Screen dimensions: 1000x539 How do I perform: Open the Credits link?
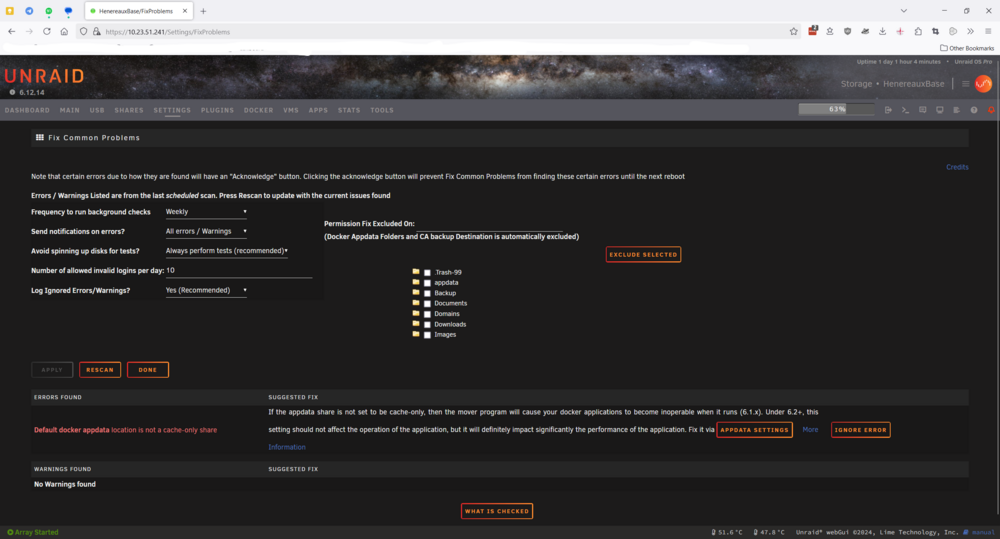pos(957,167)
